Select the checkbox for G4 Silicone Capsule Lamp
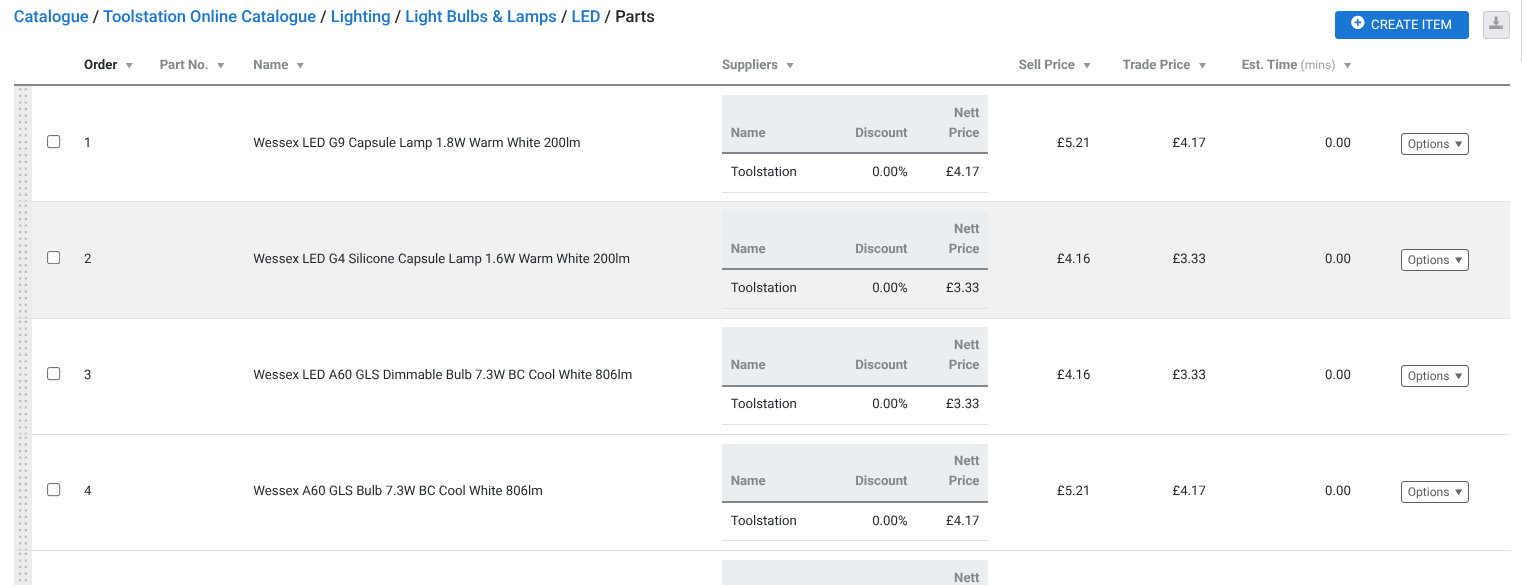This screenshot has width=1522, height=585. click(54, 258)
